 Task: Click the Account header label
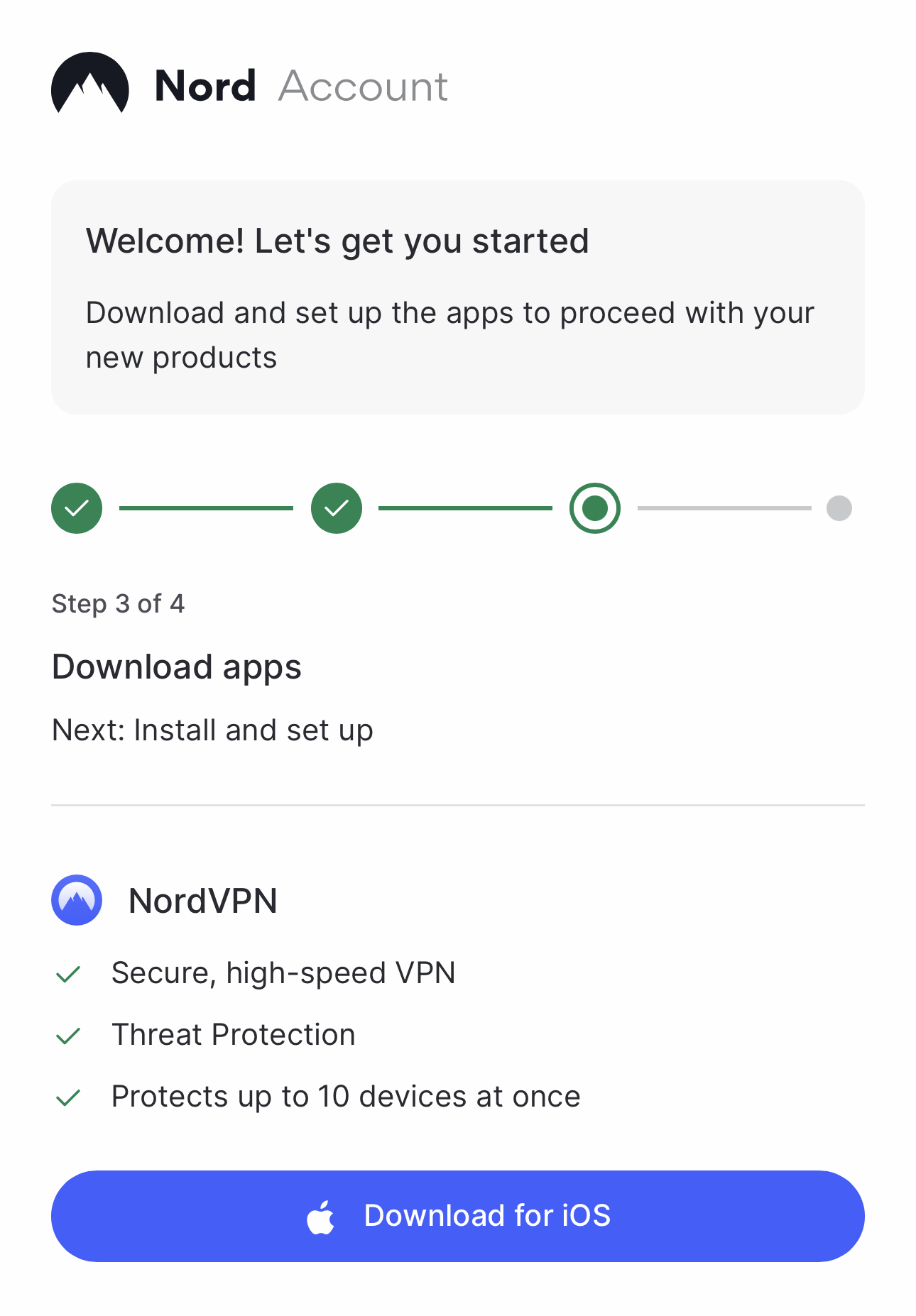pos(363,87)
